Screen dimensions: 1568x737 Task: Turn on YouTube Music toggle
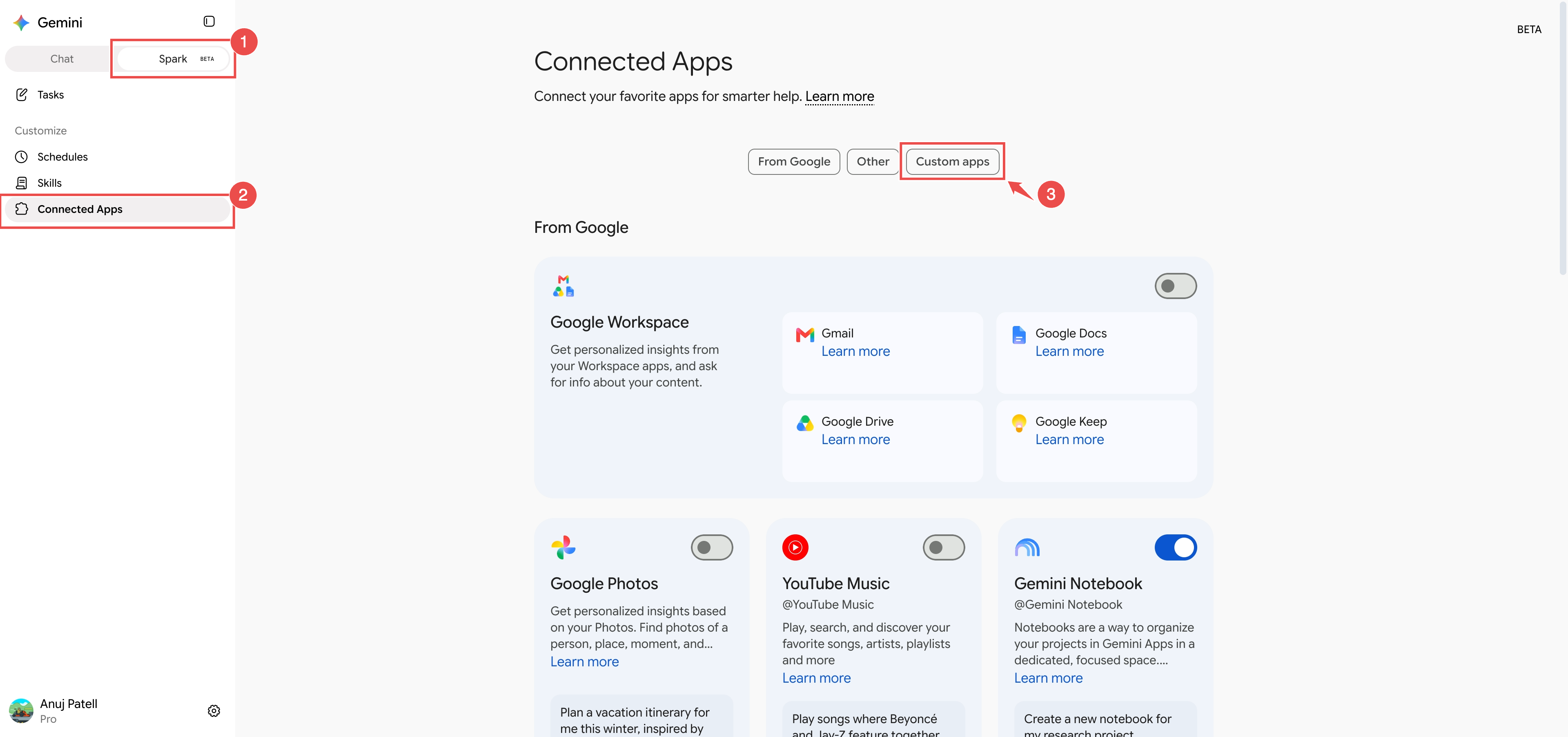tap(944, 547)
